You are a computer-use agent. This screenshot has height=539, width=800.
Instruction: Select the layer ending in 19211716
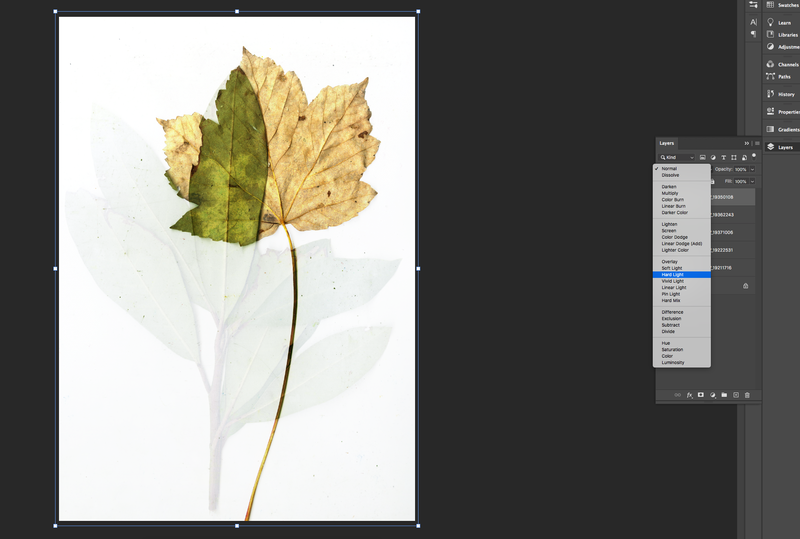click(x=732, y=267)
